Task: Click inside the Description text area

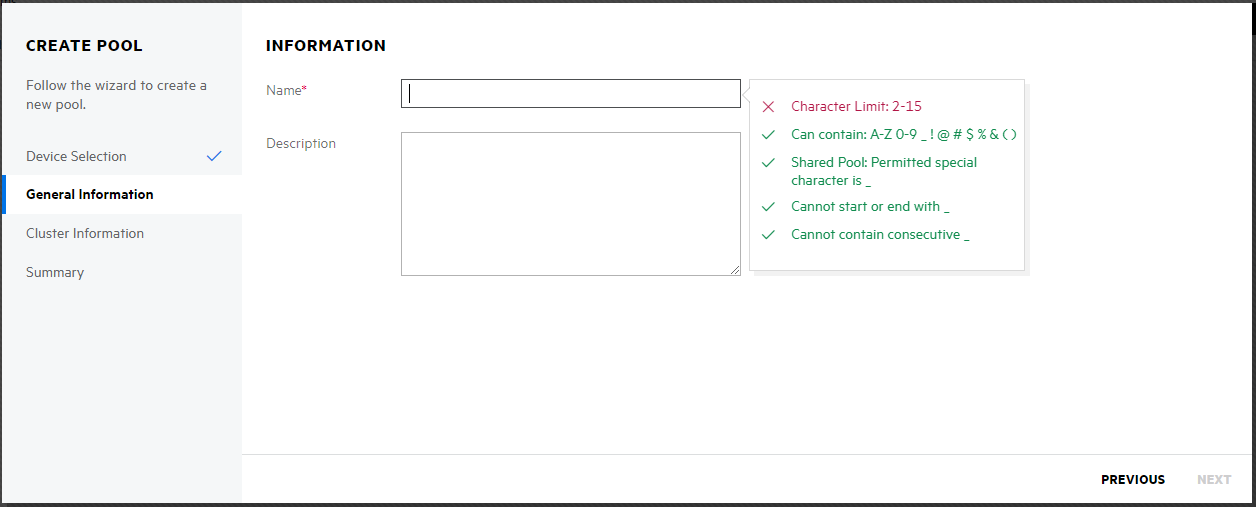Action: (570, 203)
